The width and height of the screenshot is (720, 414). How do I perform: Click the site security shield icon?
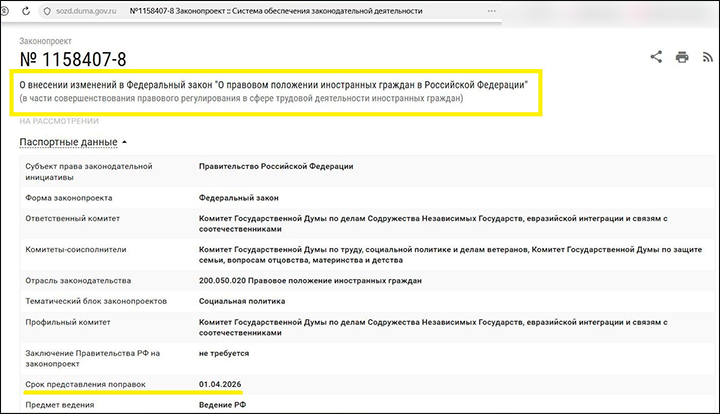point(47,10)
